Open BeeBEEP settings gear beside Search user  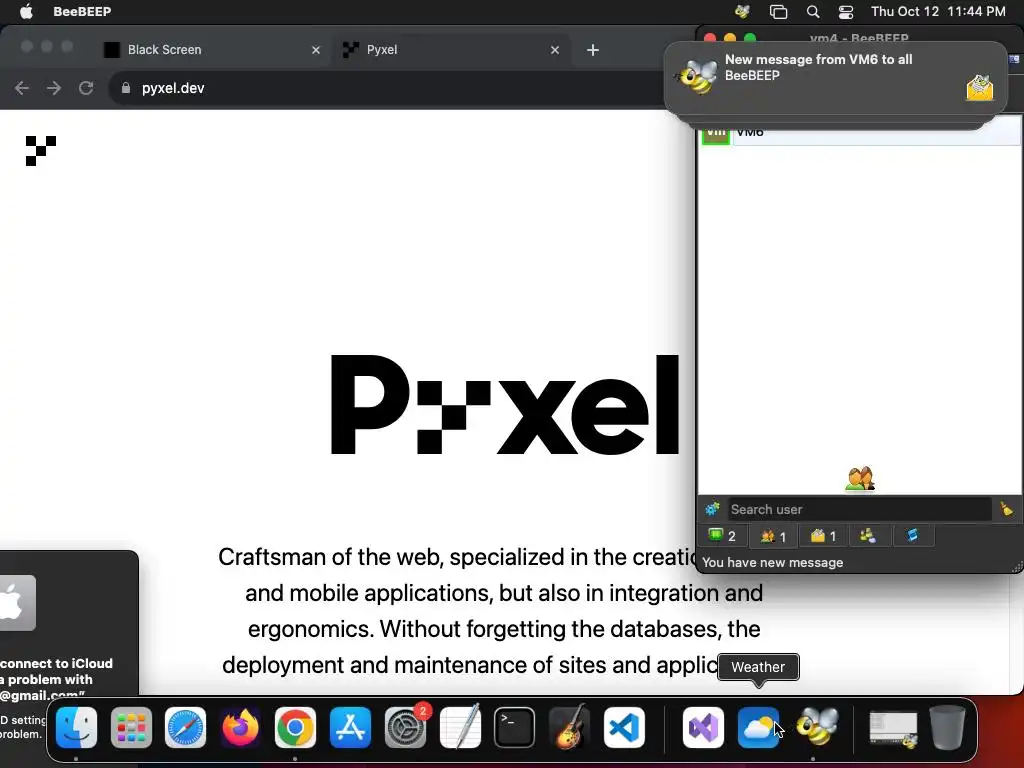[x=712, y=509]
